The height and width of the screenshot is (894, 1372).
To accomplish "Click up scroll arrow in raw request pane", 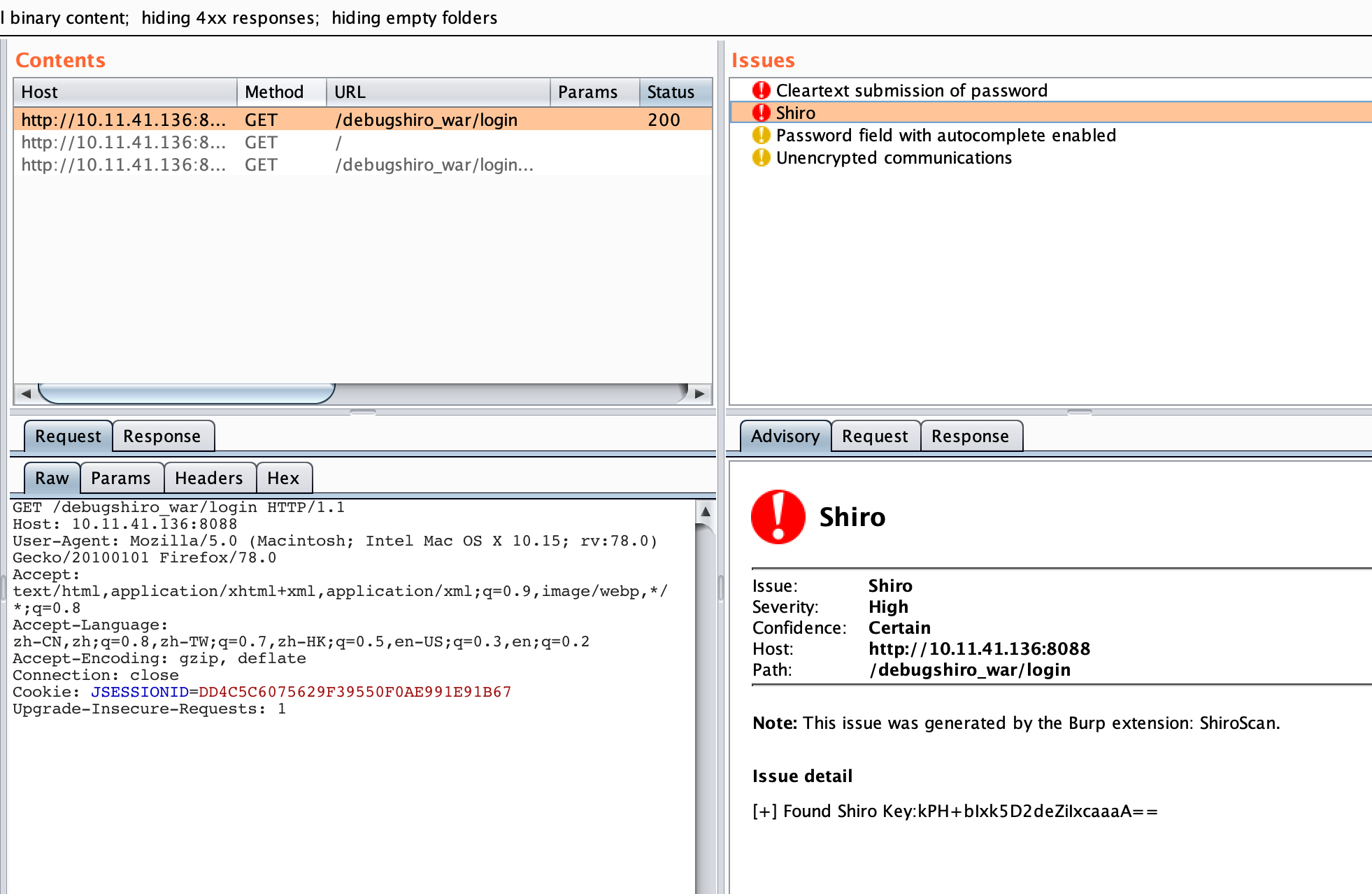I will click(x=706, y=512).
